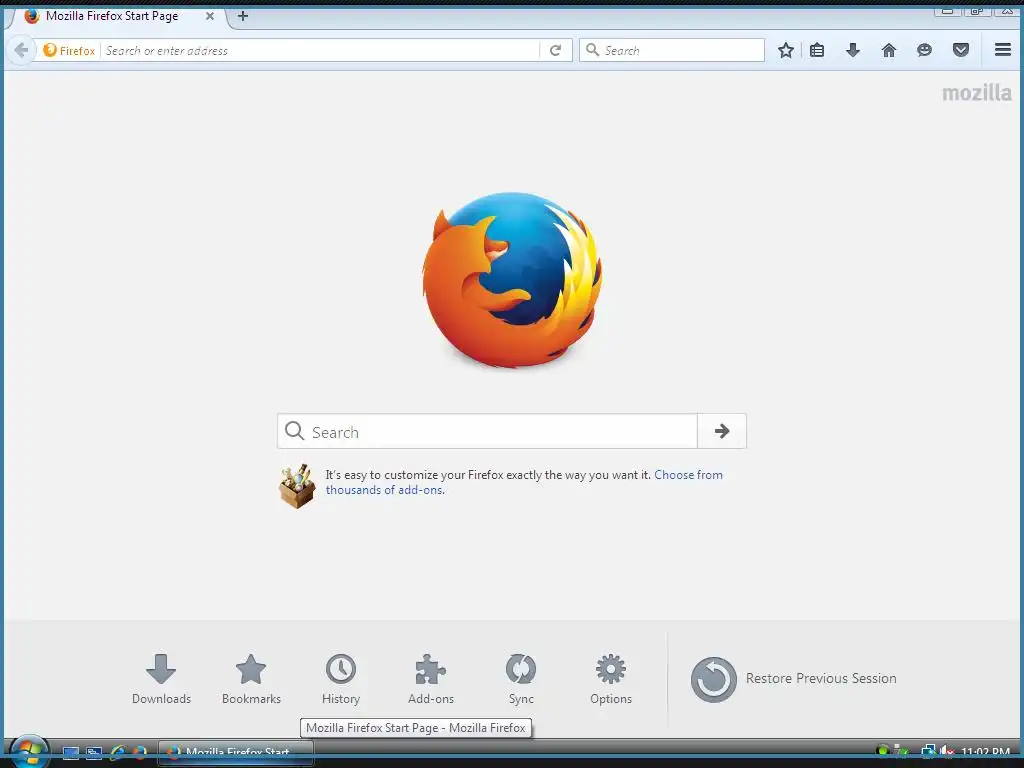Click the Mozilla Firefox Start taskbar button
Screen dimensions: 1024x768
pos(236,753)
